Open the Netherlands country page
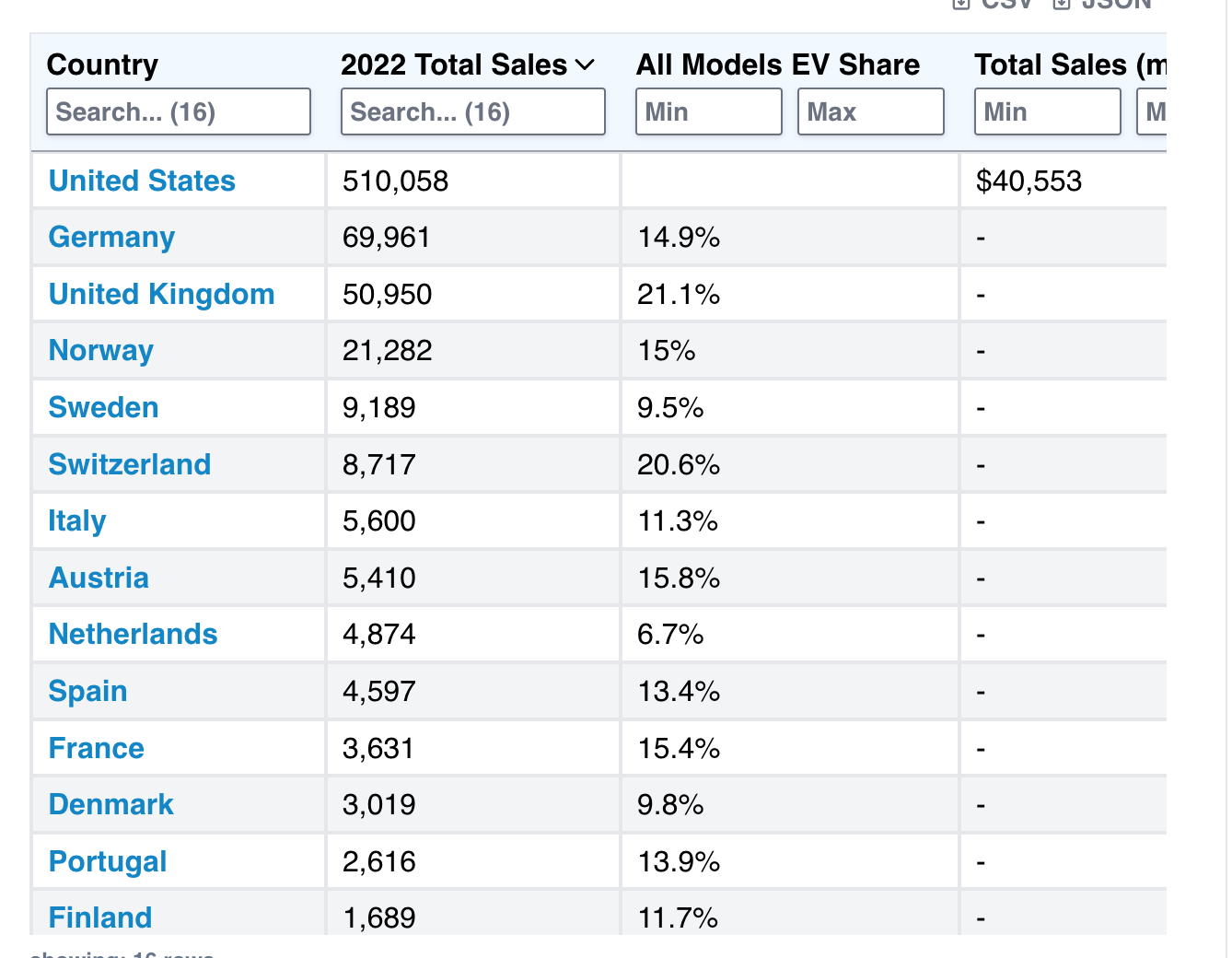 (x=133, y=635)
